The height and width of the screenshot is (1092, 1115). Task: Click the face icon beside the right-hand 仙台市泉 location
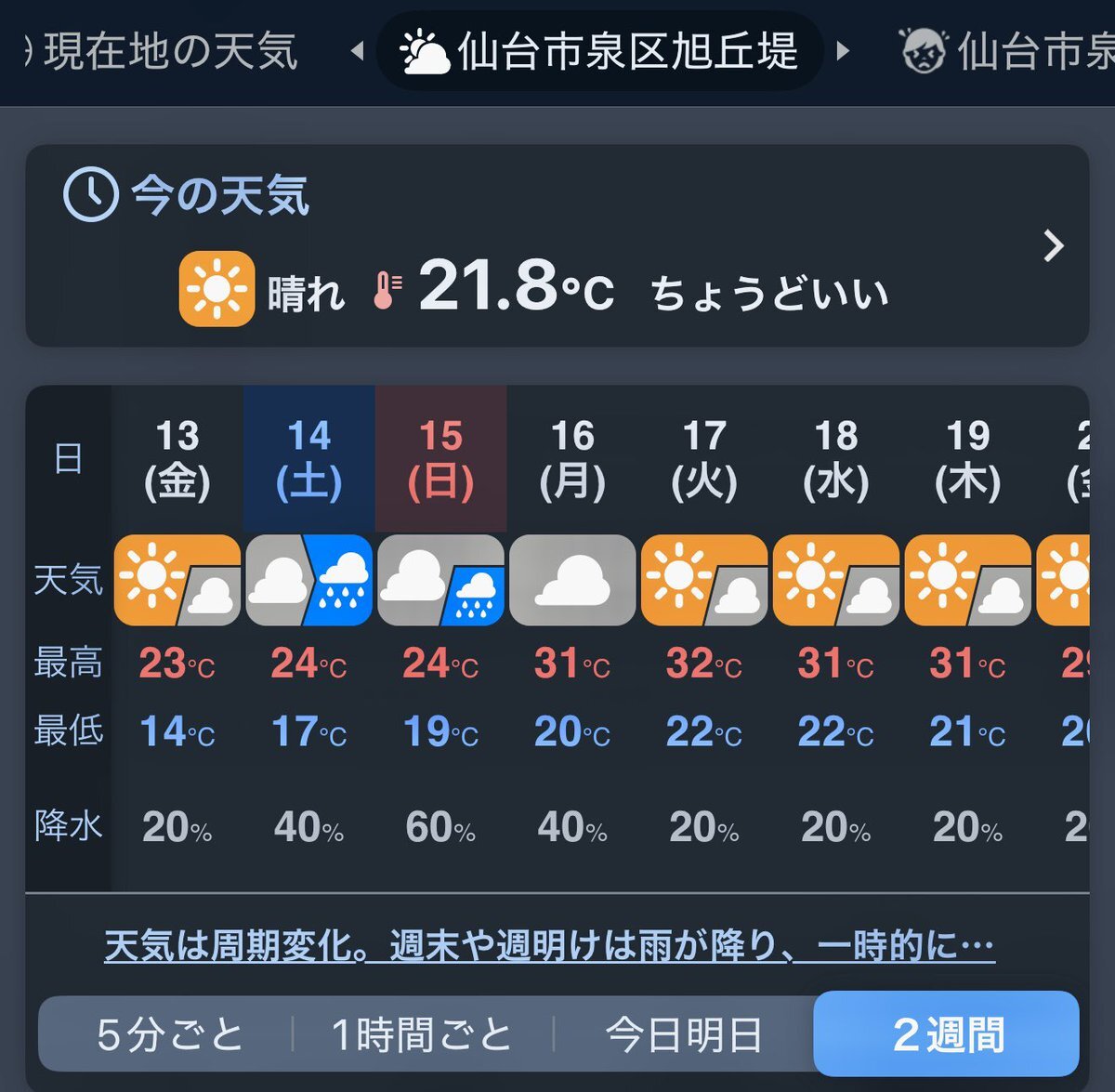(924, 51)
